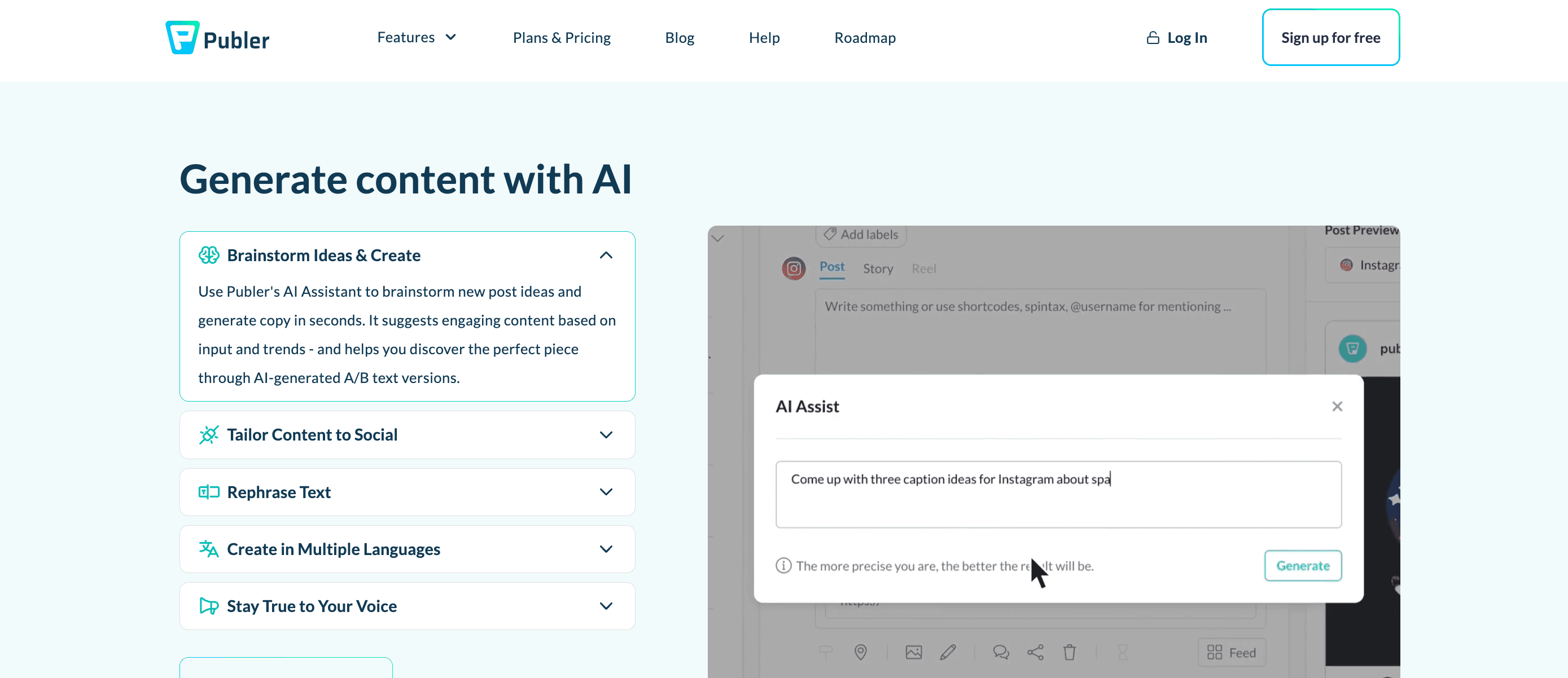
Task: Click the Stay True to Your Voice heading
Action: pos(312,606)
